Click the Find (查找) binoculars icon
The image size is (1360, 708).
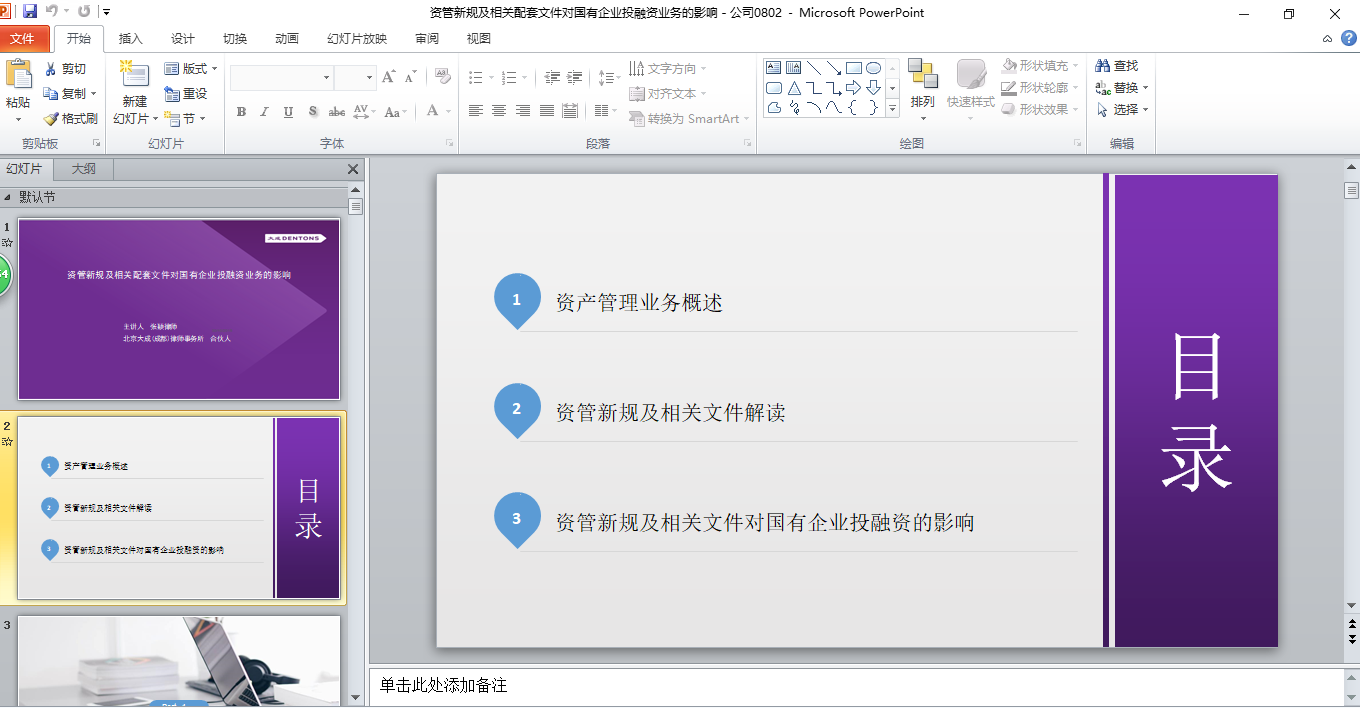[x=1103, y=66]
